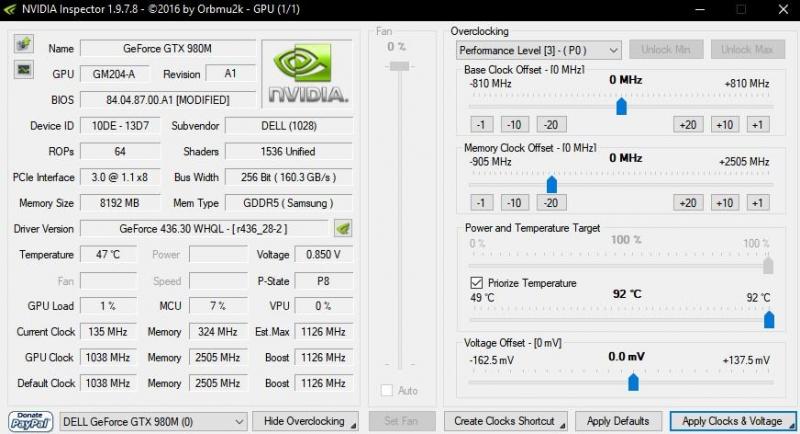Click the Bus Width value 256 Bit ( 160.3 GB/s )
800x434 pixels.
point(289,177)
